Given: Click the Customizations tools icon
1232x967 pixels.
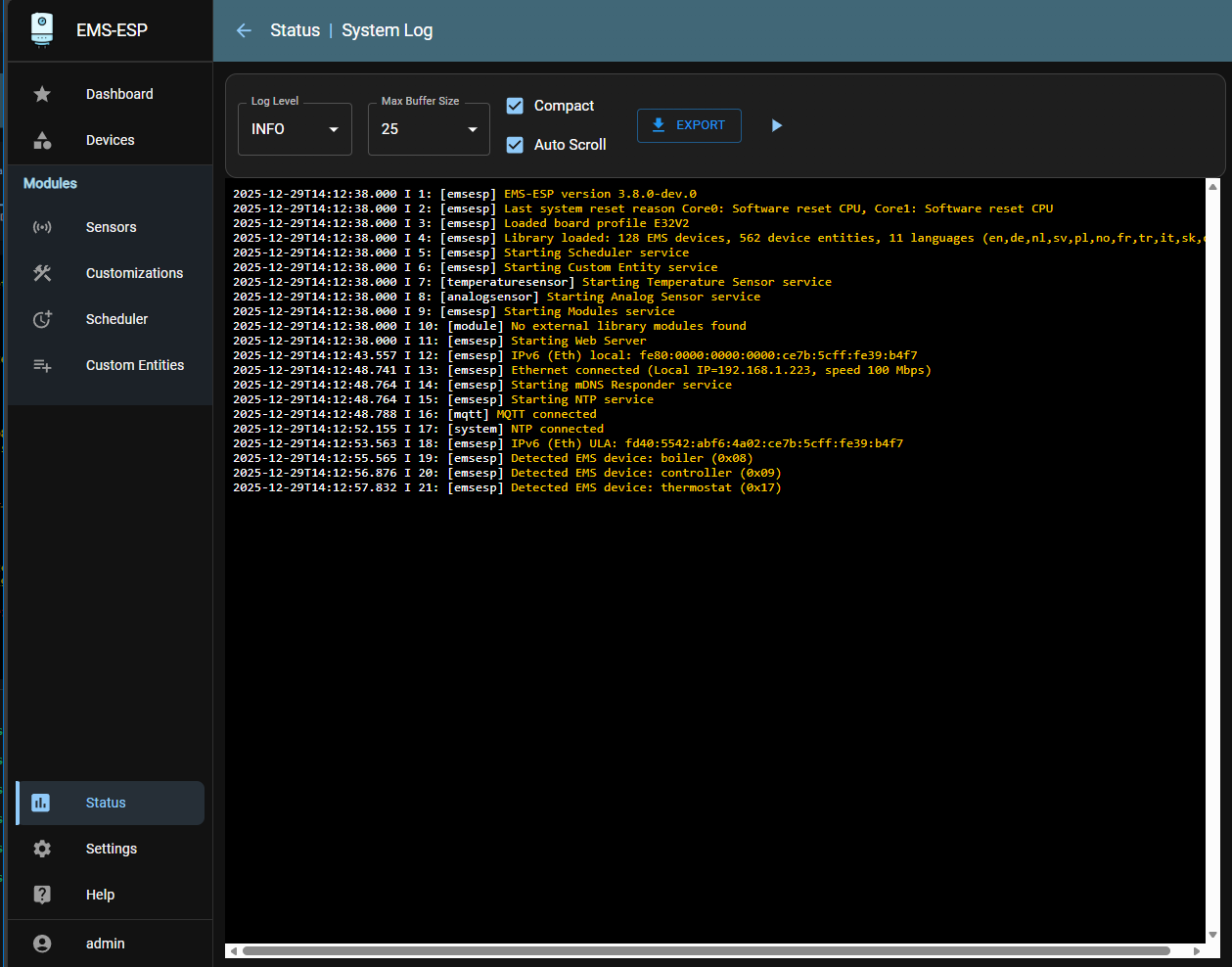Looking at the screenshot, I should pyautogui.click(x=42, y=273).
